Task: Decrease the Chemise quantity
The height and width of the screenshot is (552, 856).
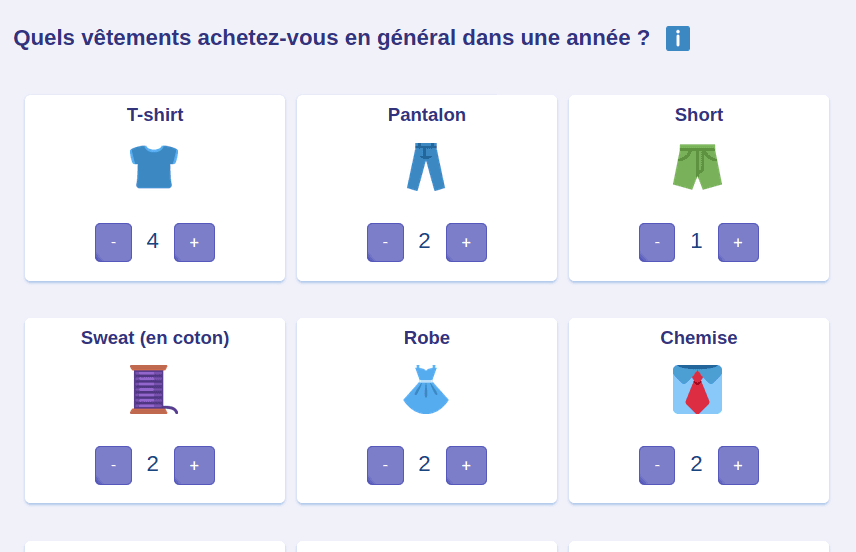Action: [x=657, y=465]
